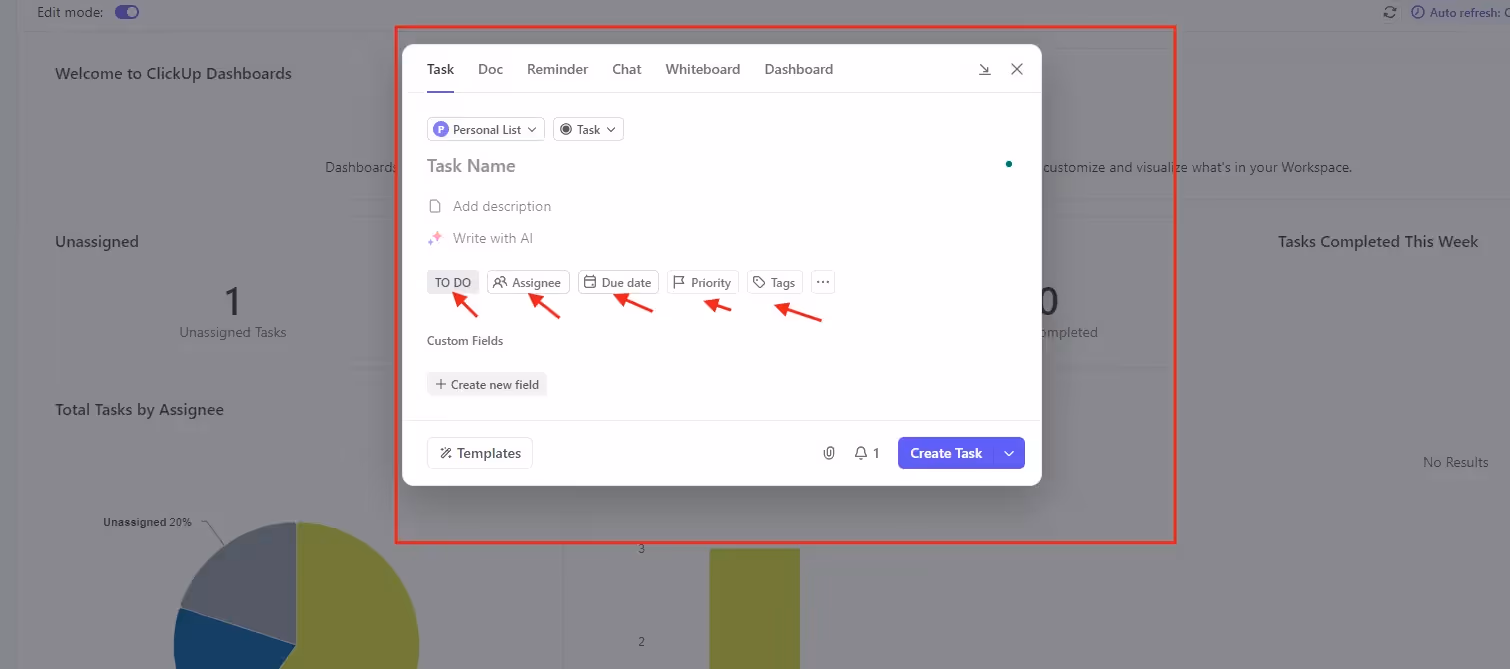Open the Task type dropdown

click(x=588, y=129)
